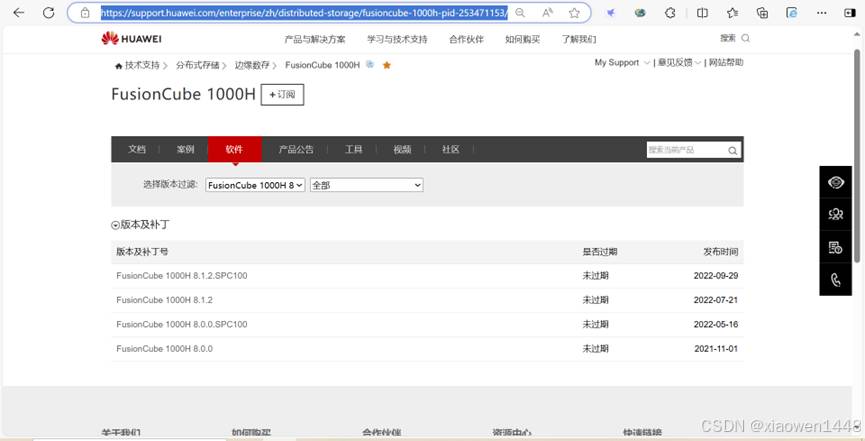This screenshot has width=865, height=441.
Task: Click date 2021-11-01 cell
Action: coord(716,348)
